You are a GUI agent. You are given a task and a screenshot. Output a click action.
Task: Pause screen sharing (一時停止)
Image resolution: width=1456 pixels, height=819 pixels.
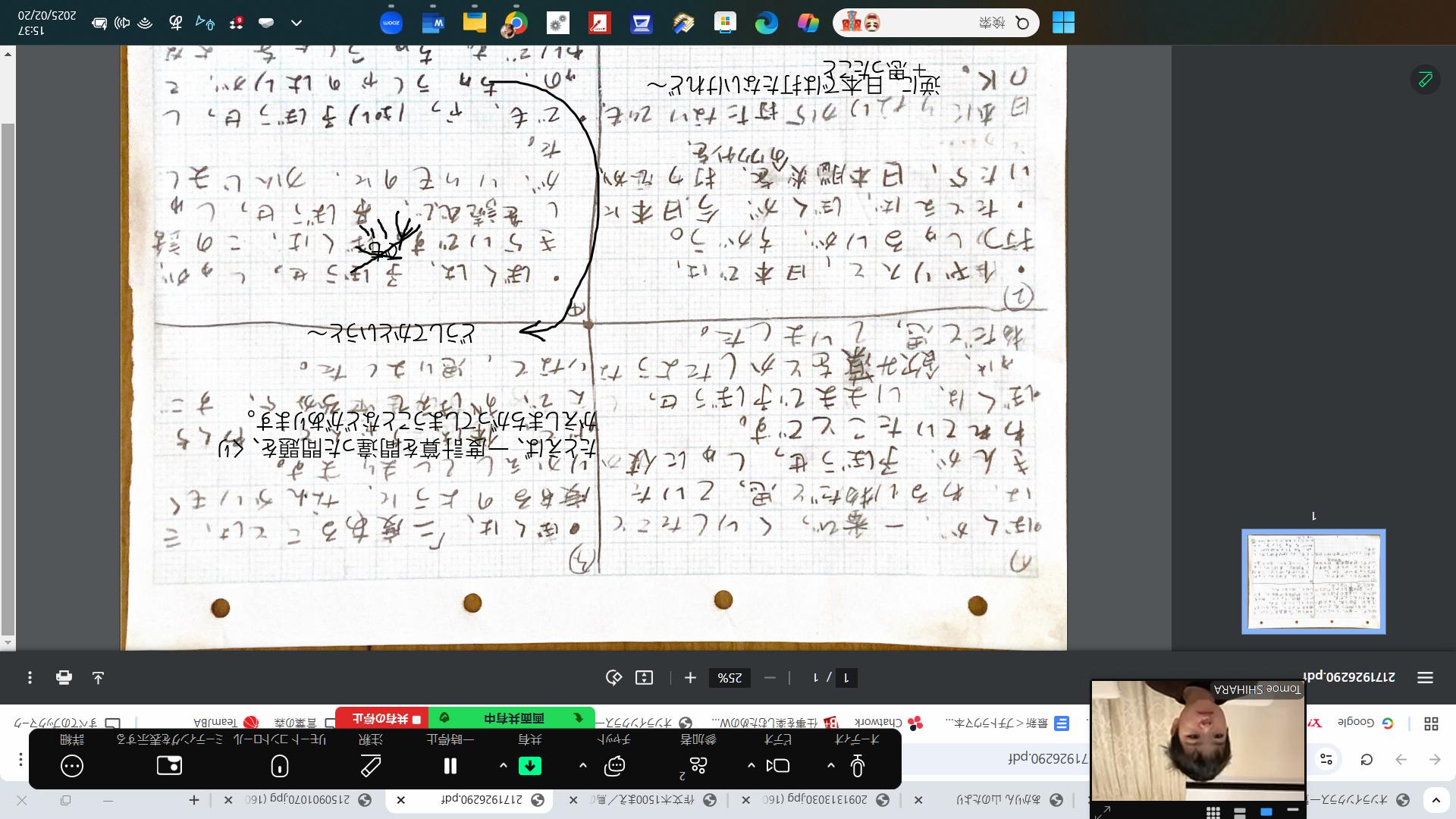tap(450, 766)
